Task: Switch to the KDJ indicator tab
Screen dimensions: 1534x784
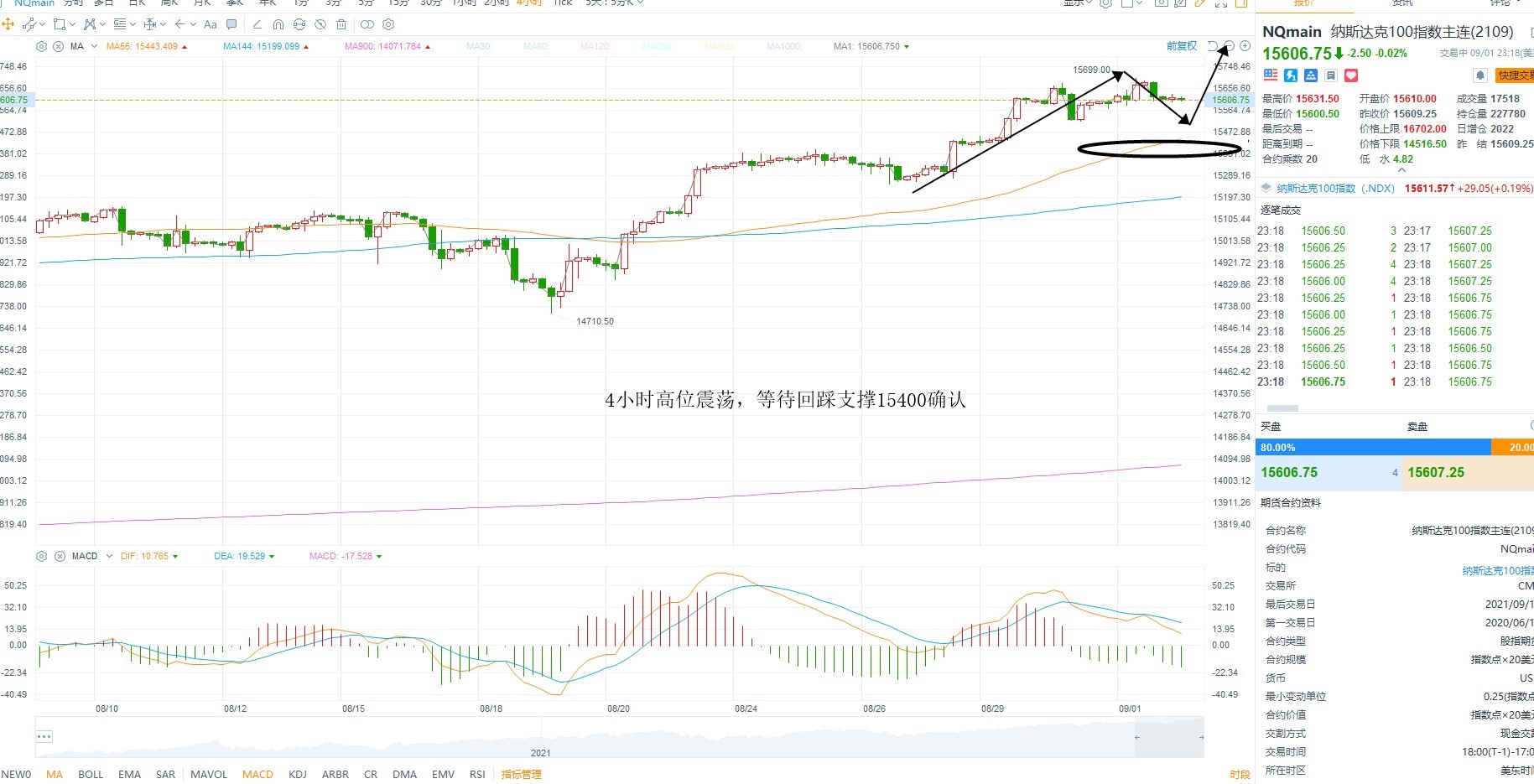Action: click(x=297, y=774)
